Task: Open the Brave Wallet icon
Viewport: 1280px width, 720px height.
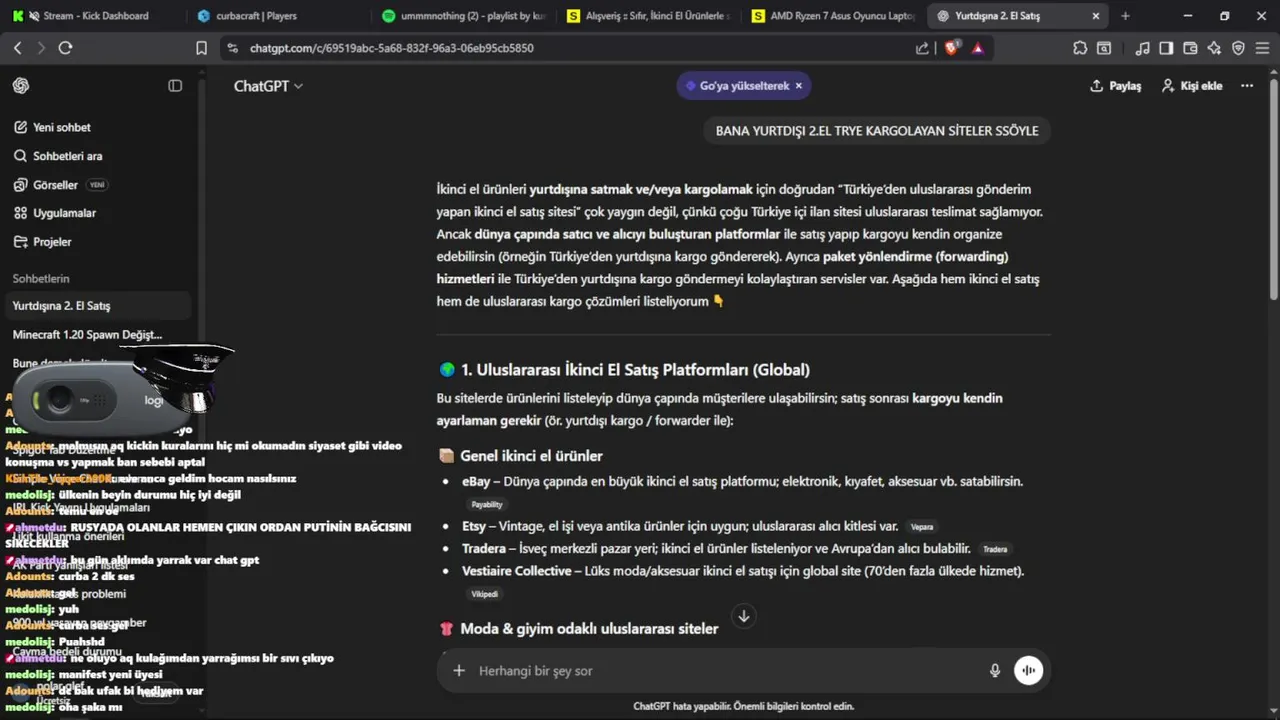Action: click(x=1190, y=48)
